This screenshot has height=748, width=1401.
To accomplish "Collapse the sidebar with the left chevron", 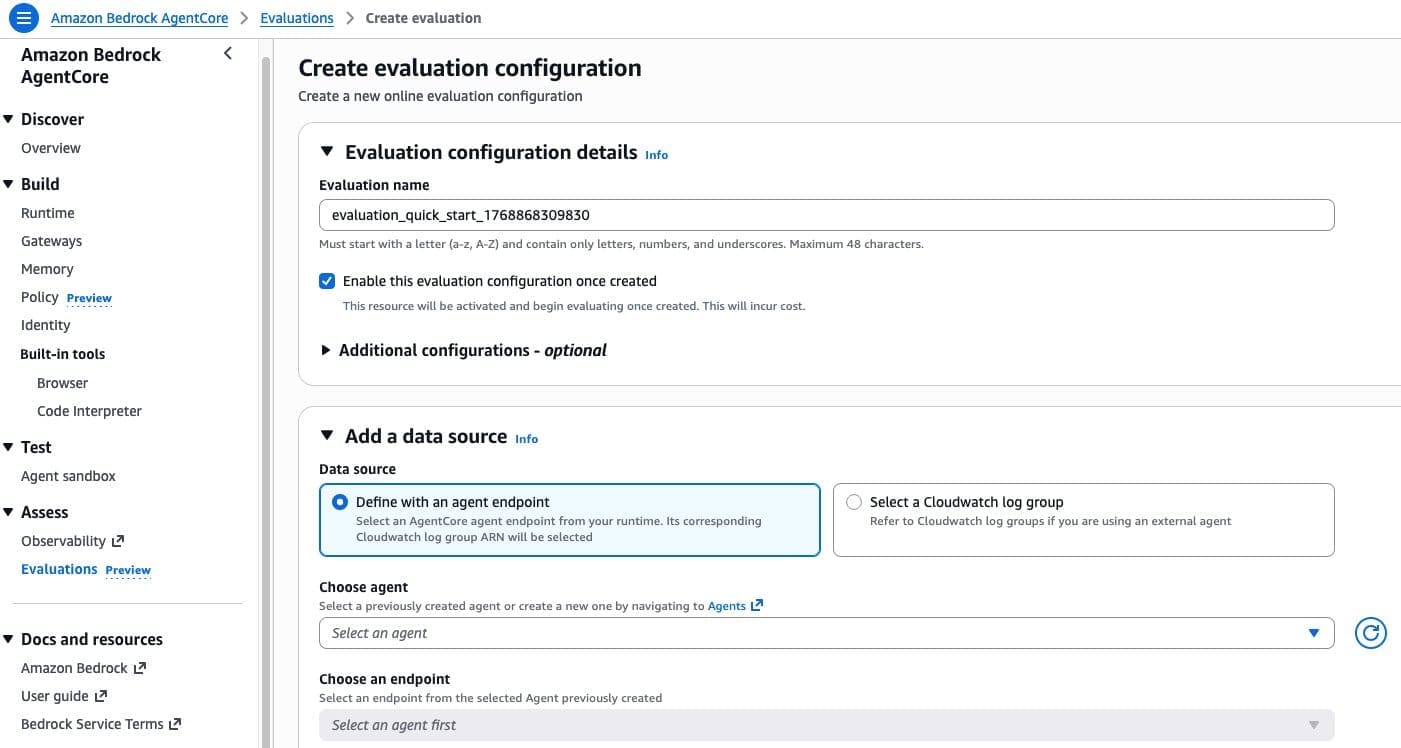I will tap(228, 54).
